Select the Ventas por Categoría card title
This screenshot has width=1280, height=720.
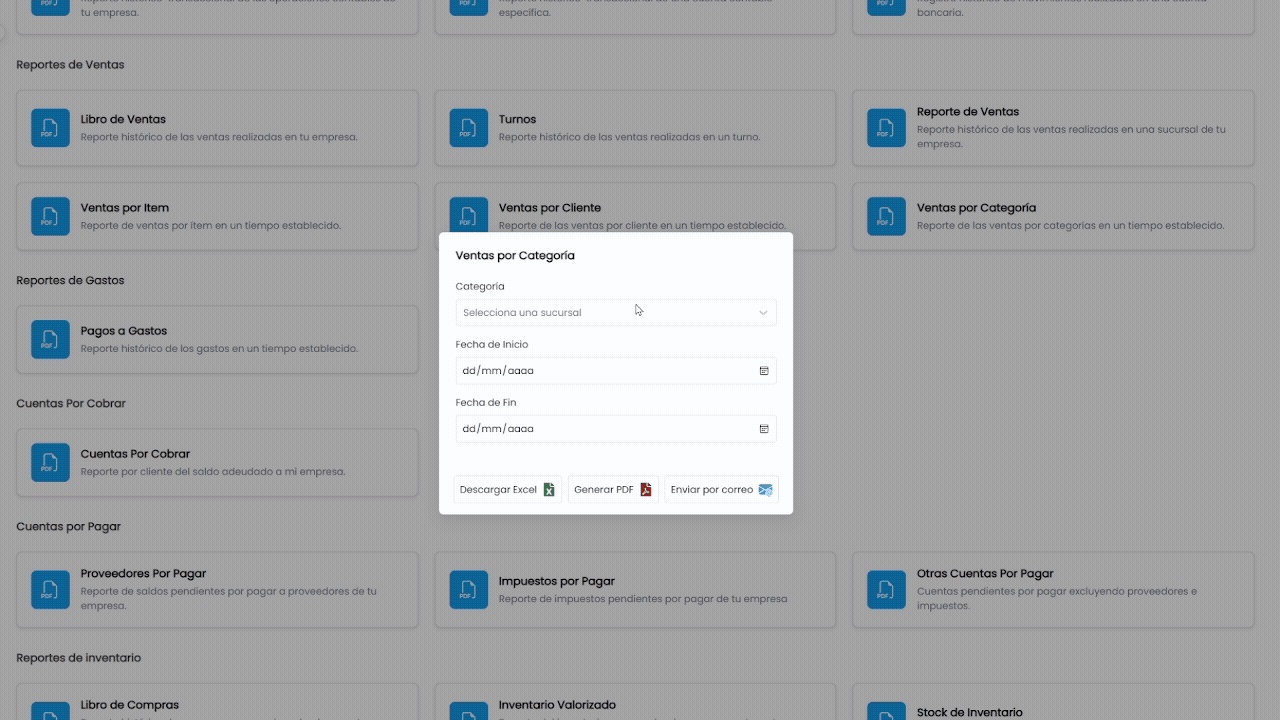(976, 208)
